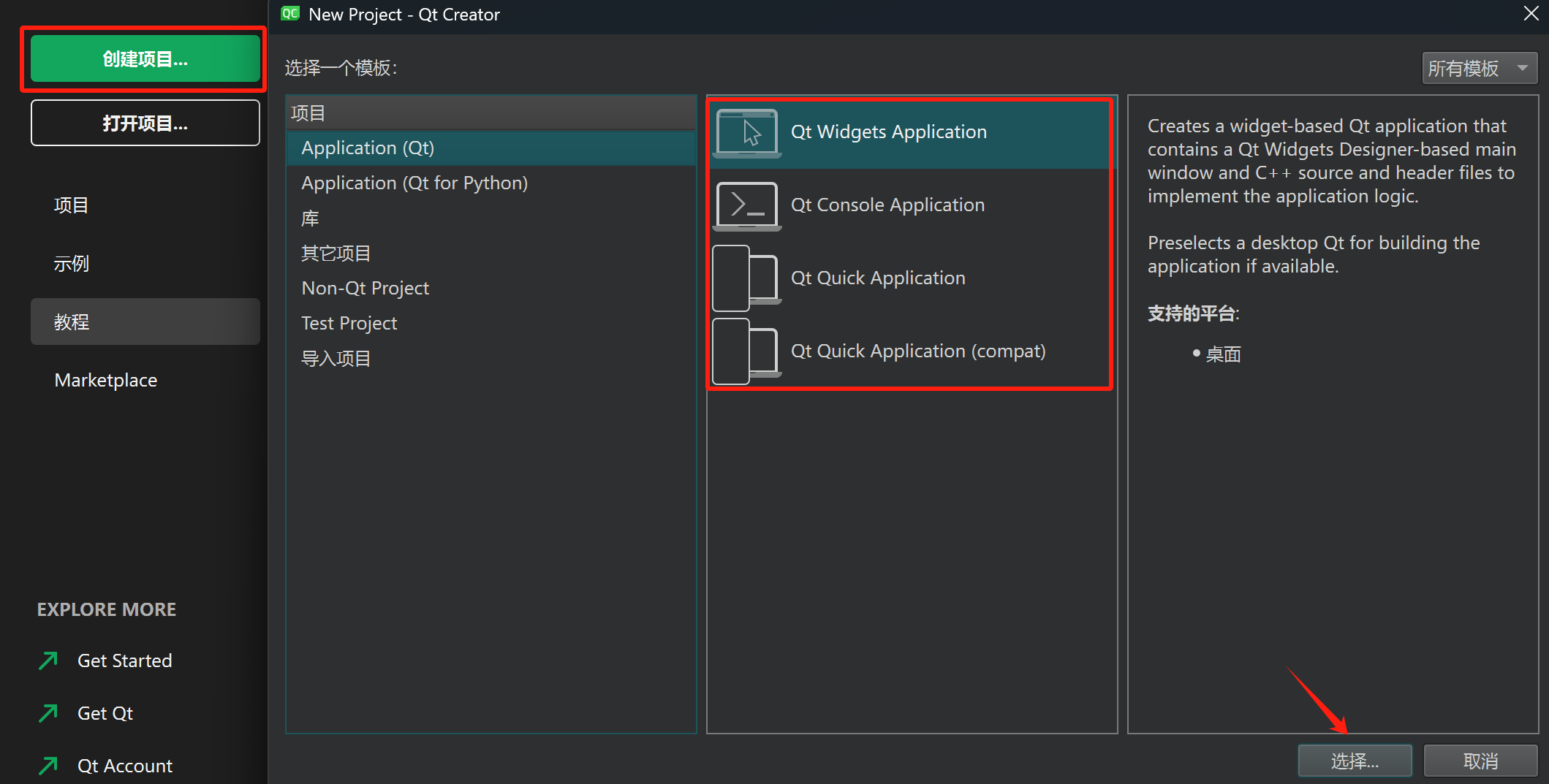The image size is (1549, 784).
Task: Select the 库 category
Action: coord(311,218)
